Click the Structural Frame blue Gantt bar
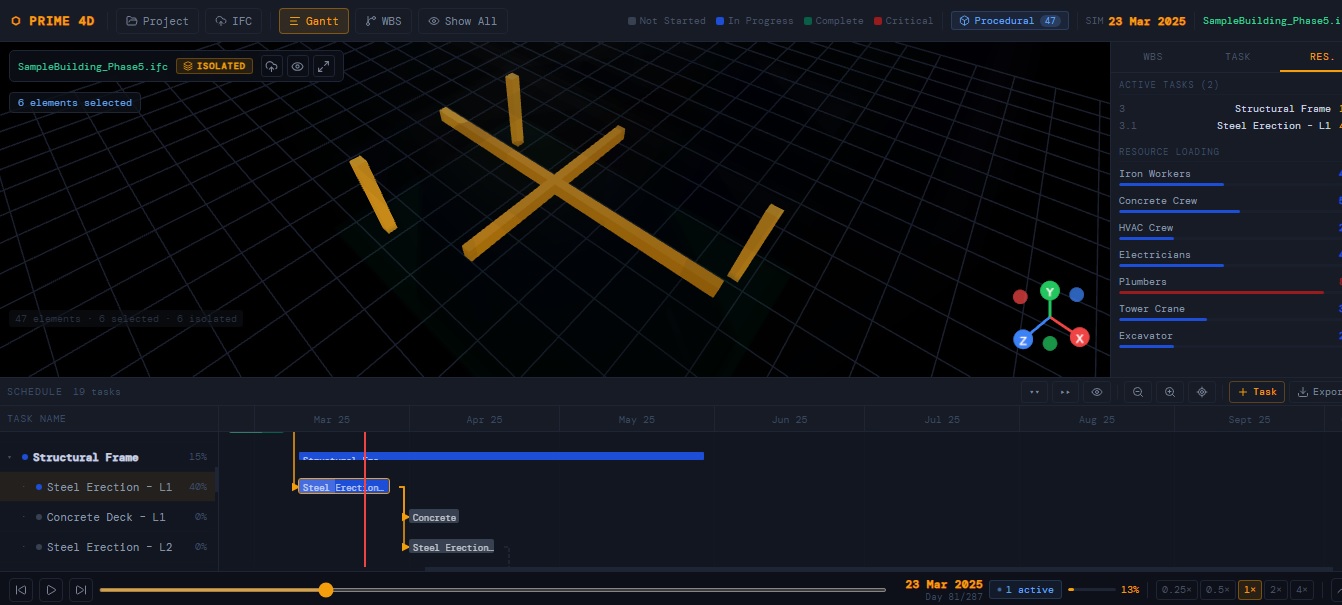Viewport: 1342px width, 605px height. [x=501, y=456]
